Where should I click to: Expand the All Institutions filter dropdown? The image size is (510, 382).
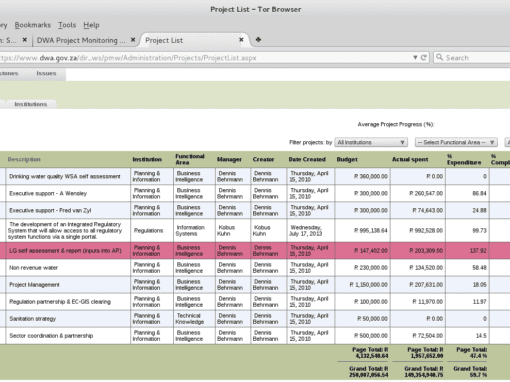click(371, 142)
